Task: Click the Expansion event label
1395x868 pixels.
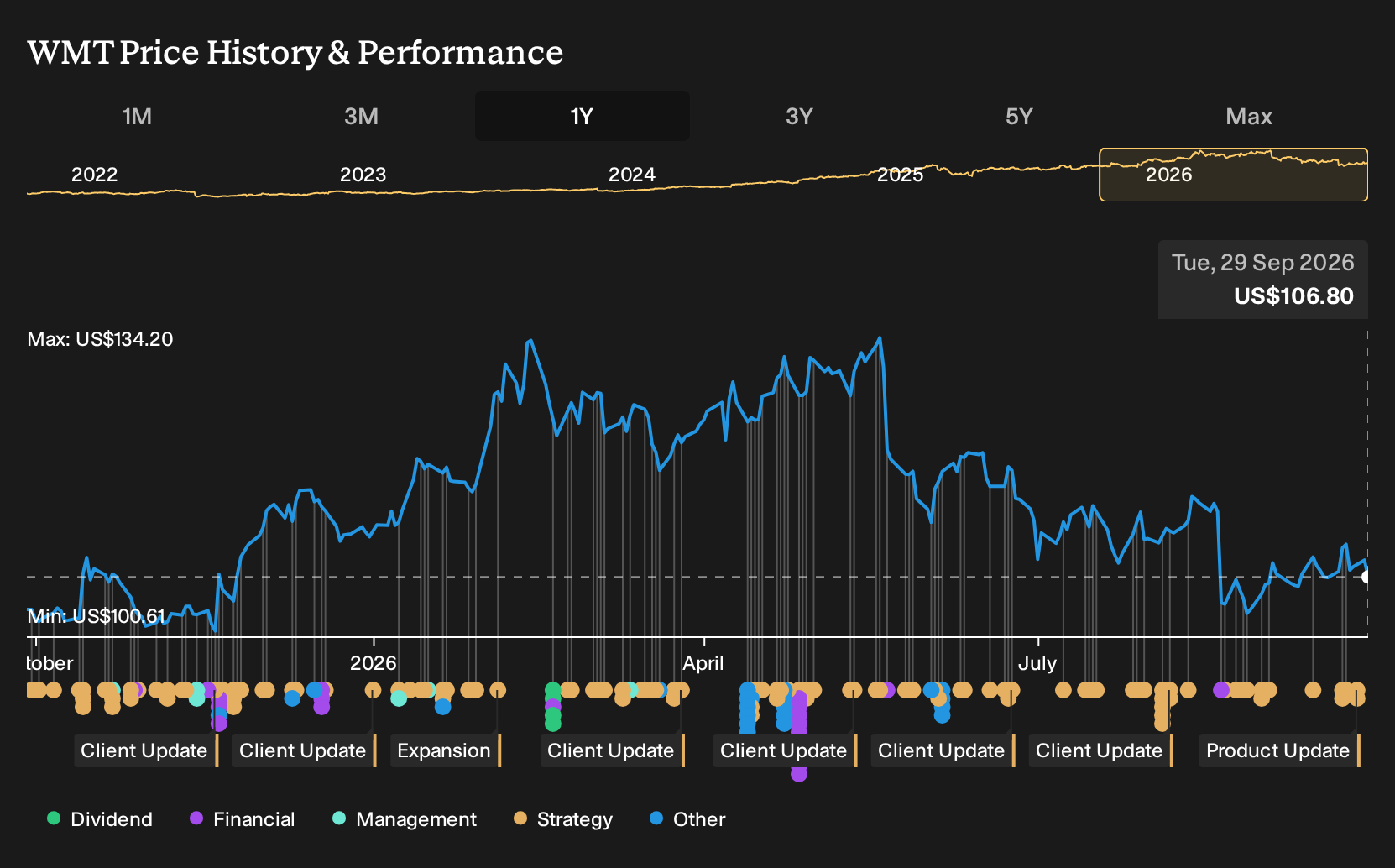Action: pos(447,750)
